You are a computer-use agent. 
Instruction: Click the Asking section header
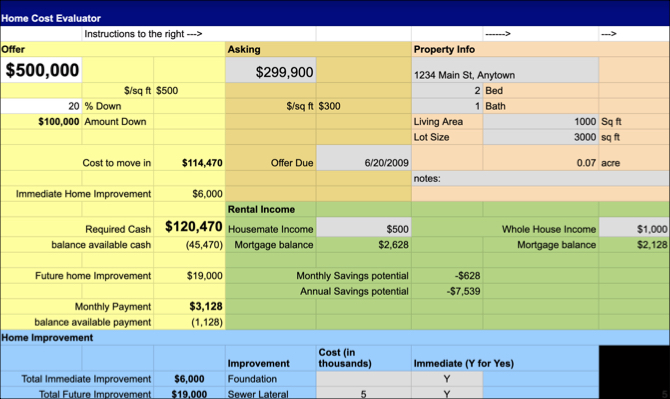[x=244, y=49]
